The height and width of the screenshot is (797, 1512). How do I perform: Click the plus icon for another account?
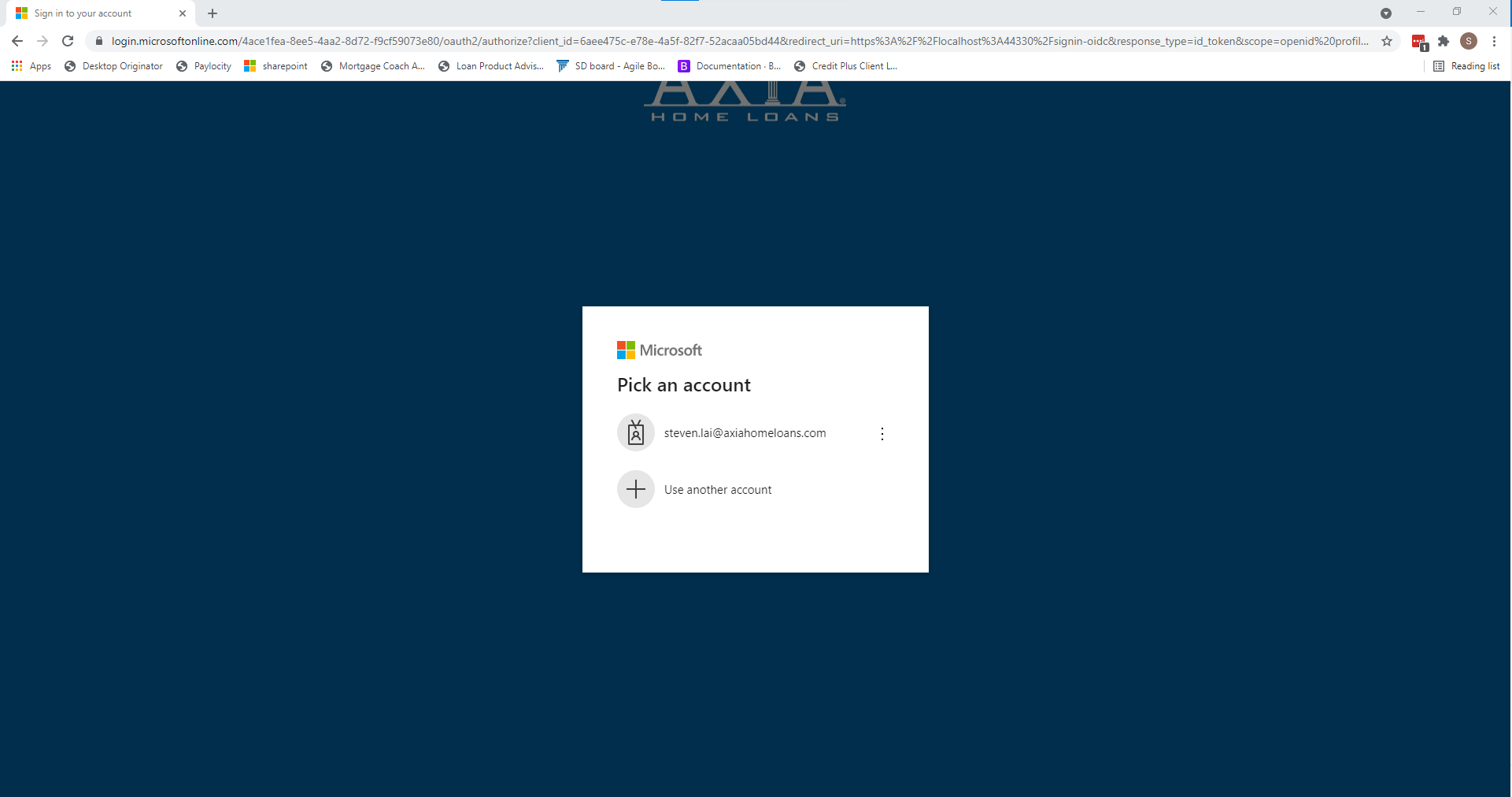[636, 489]
